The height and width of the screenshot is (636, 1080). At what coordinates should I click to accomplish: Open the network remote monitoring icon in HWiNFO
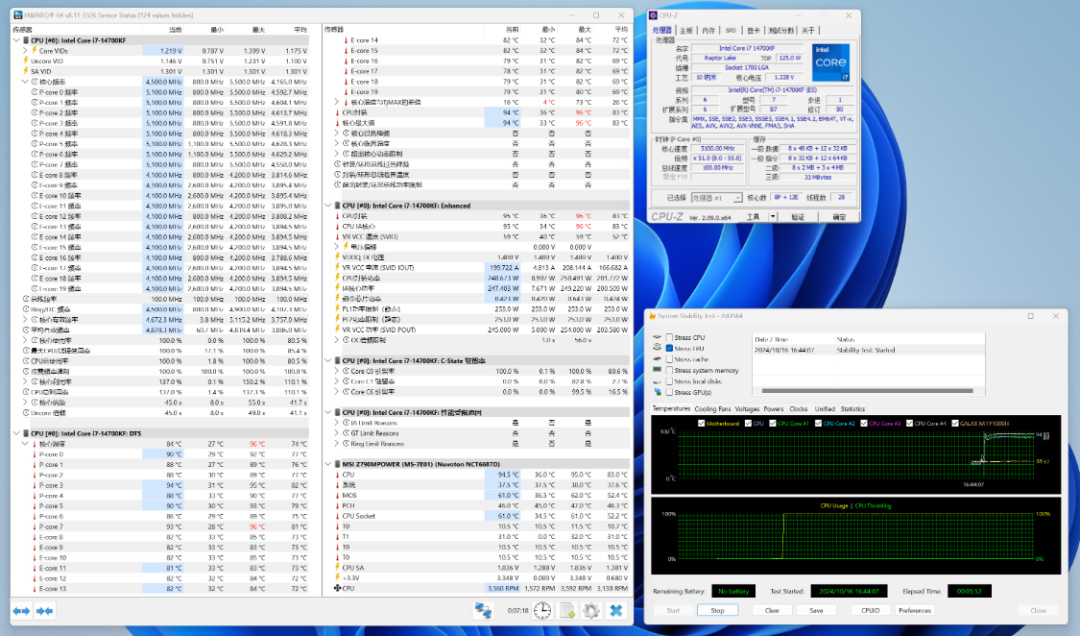click(x=483, y=610)
